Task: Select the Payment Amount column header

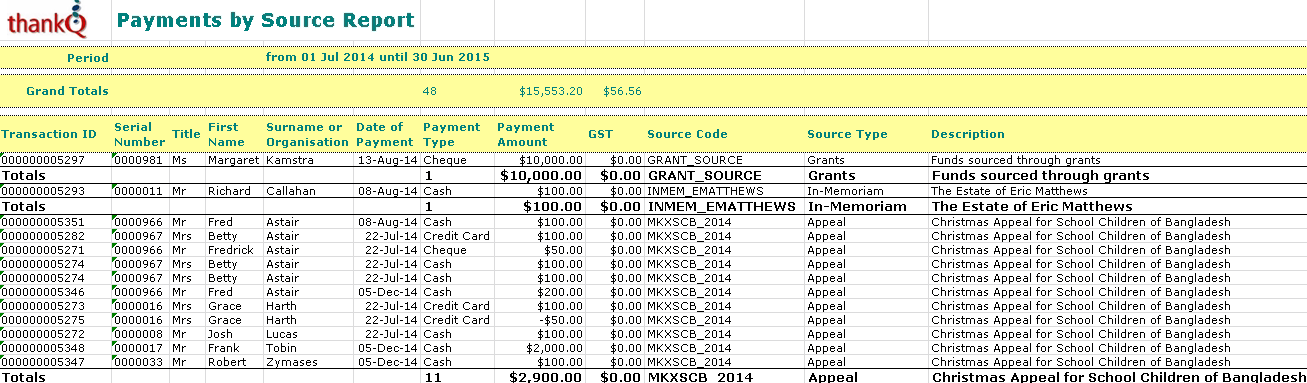Action: [526, 134]
